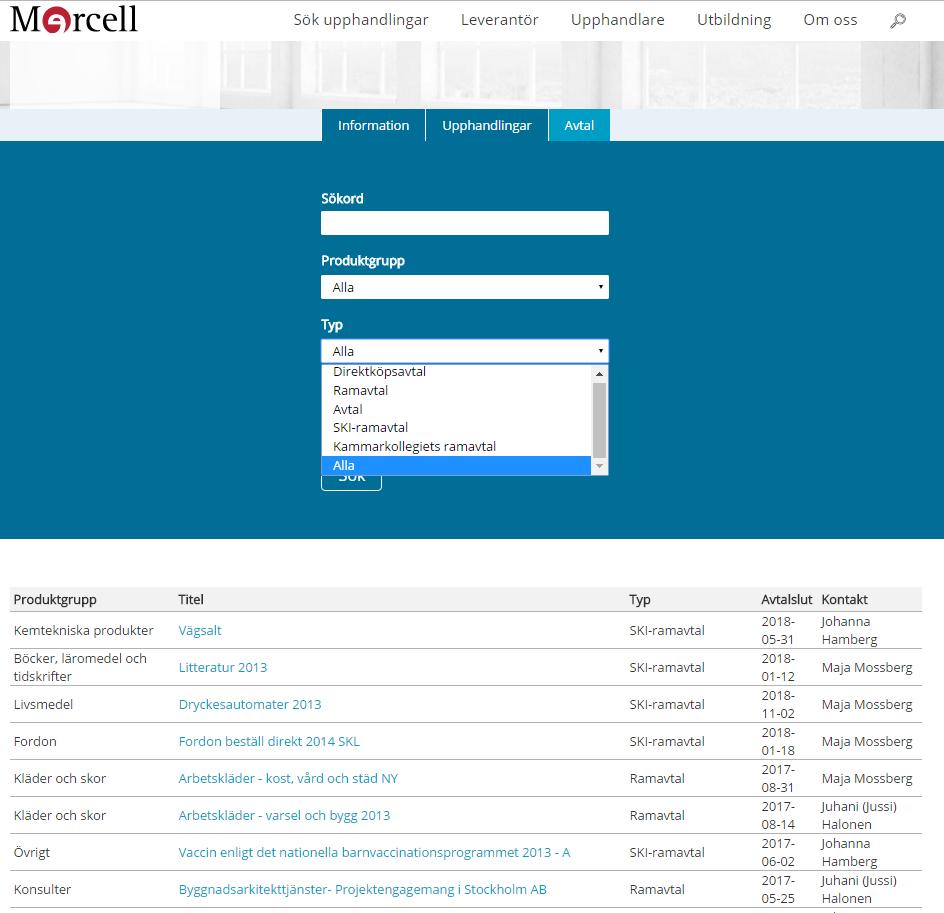The height and width of the screenshot is (913, 944).
Task: Open the Vägsalt agreement link
Action: pyautogui.click(x=200, y=630)
